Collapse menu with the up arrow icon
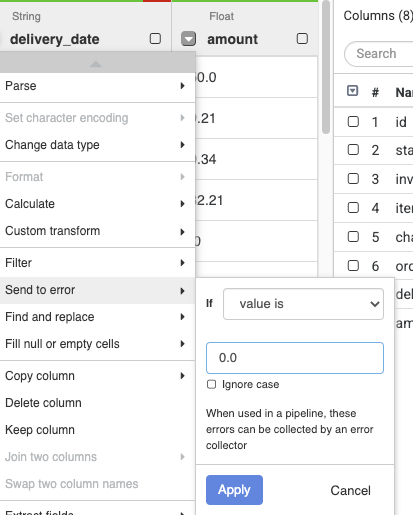The width and height of the screenshot is (413, 515). pyautogui.click(x=96, y=64)
